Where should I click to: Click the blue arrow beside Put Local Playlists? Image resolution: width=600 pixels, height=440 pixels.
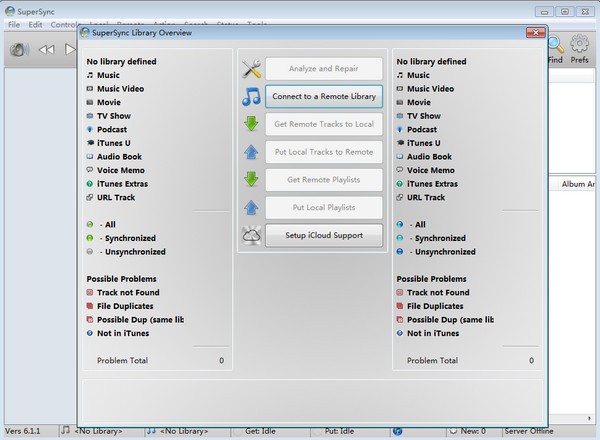(x=251, y=207)
